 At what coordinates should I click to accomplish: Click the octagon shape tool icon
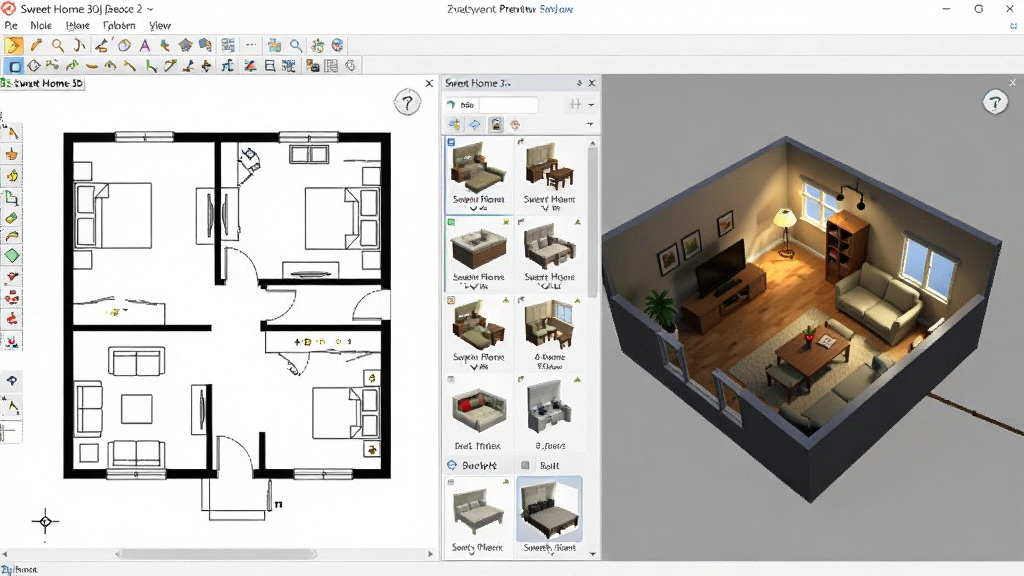[33, 66]
